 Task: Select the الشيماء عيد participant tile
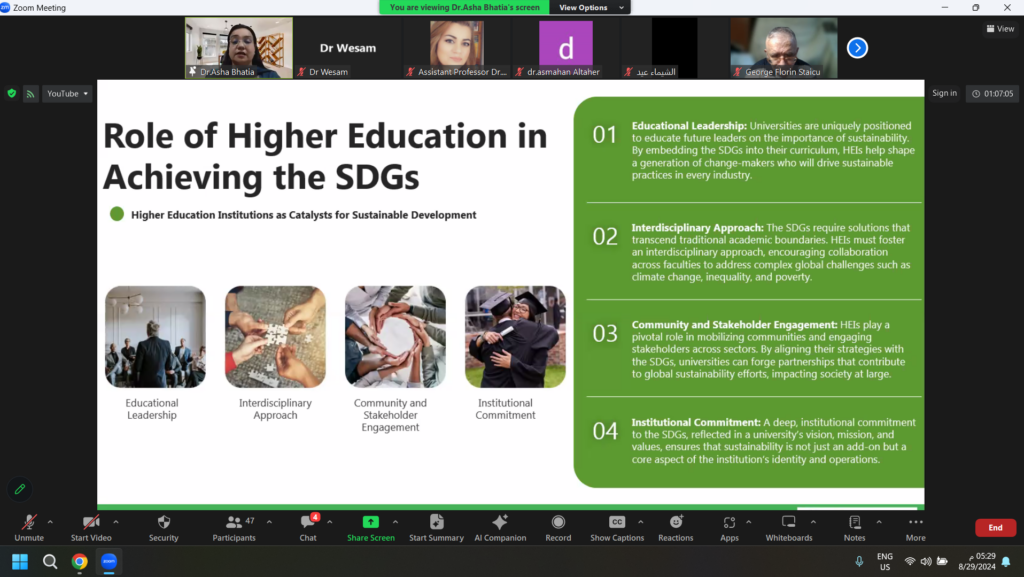pos(675,48)
